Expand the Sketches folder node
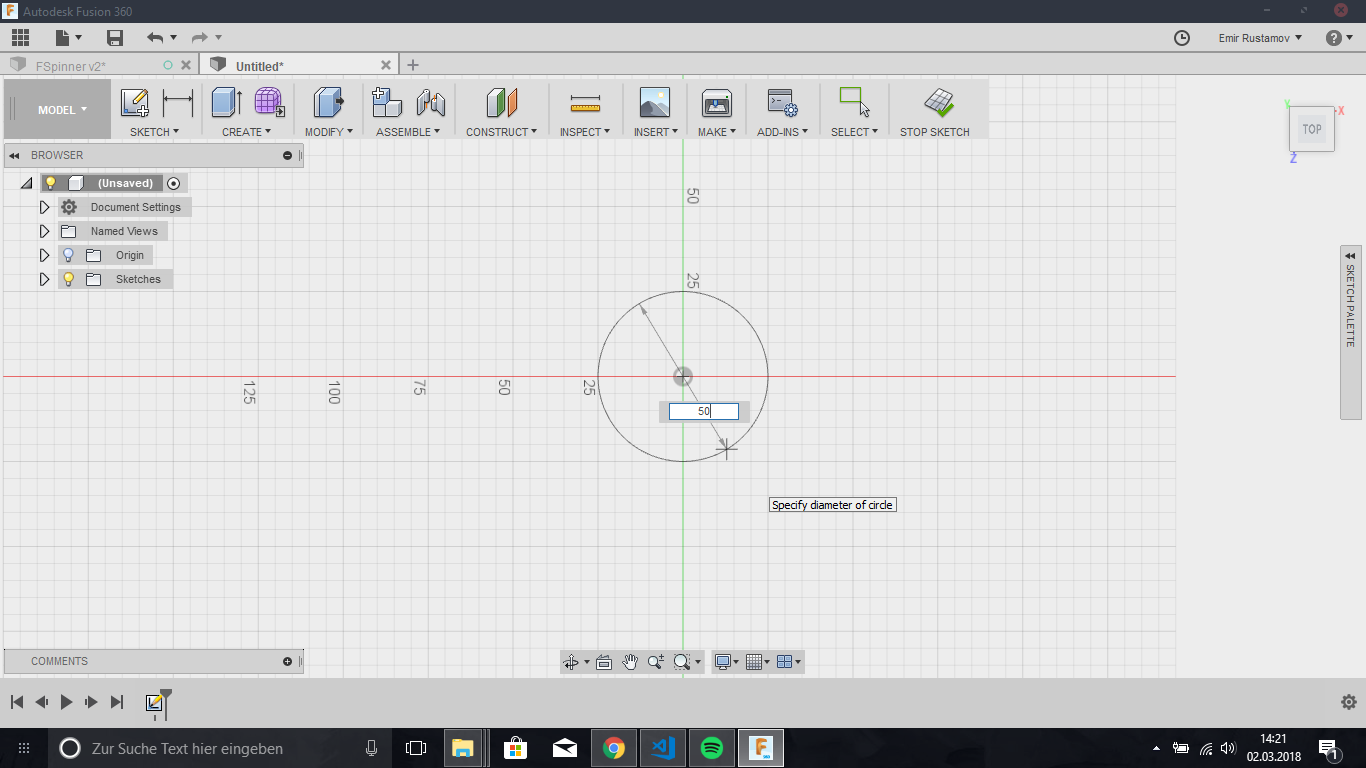The image size is (1366, 768). coord(44,279)
